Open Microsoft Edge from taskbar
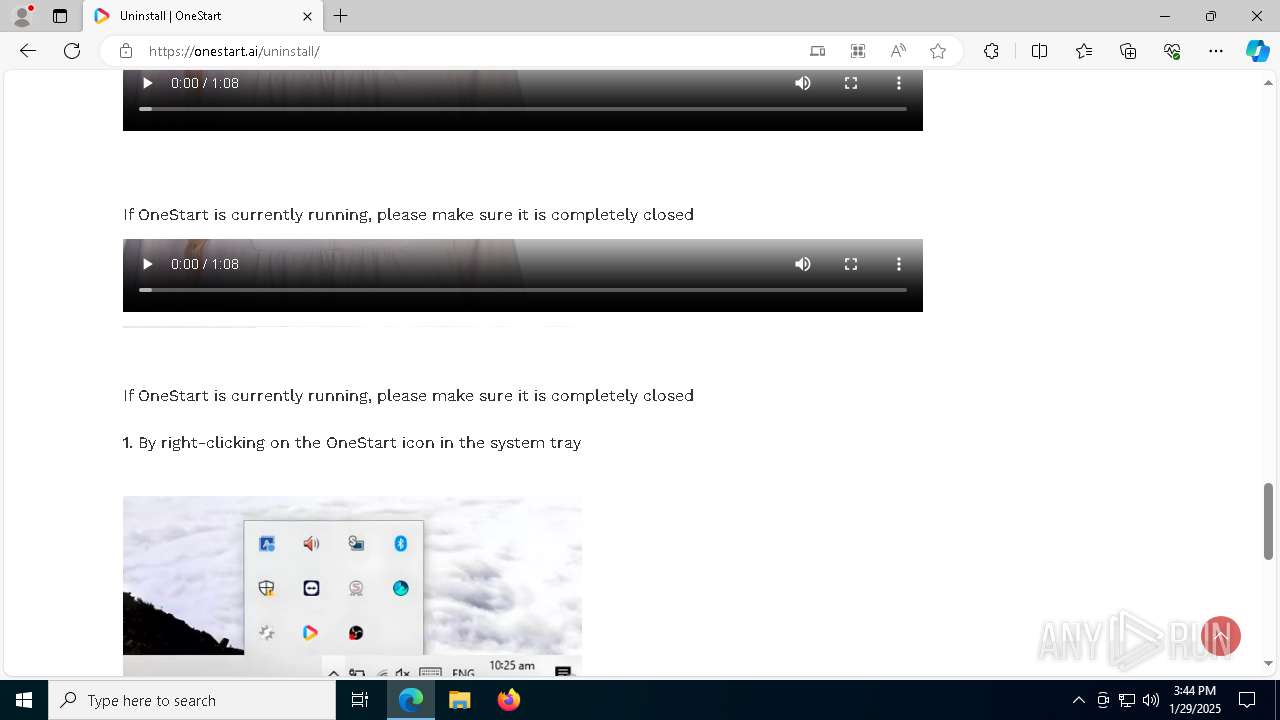Image resolution: width=1280 pixels, height=720 pixels. 411,700
